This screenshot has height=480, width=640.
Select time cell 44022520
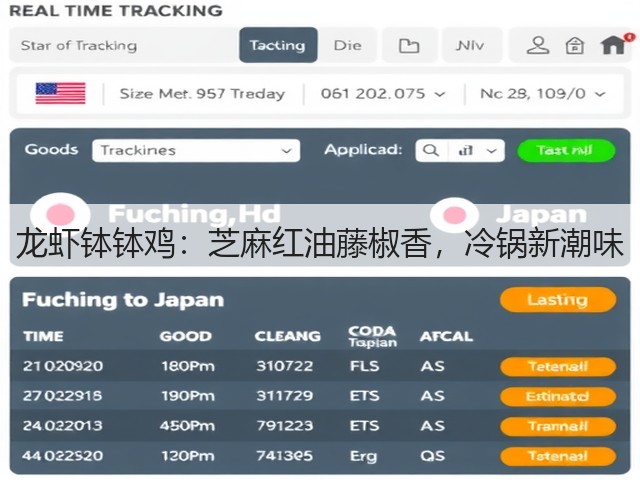(63, 456)
